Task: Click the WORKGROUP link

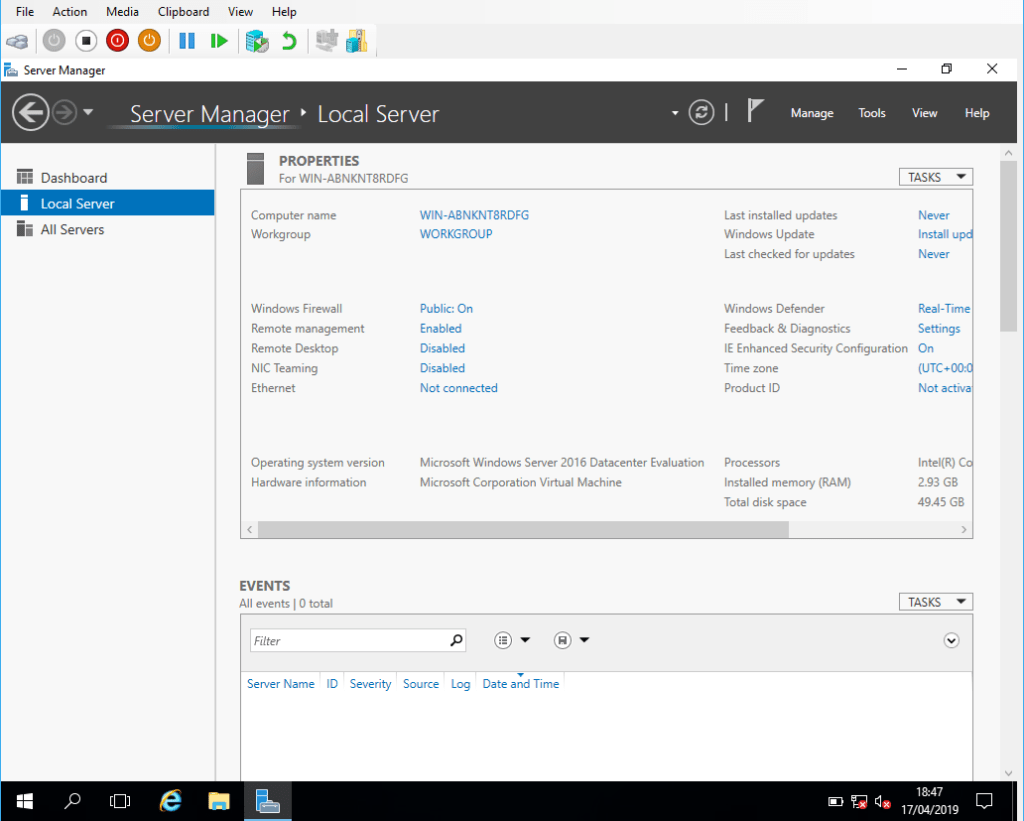Action: (x=456, y=234)
